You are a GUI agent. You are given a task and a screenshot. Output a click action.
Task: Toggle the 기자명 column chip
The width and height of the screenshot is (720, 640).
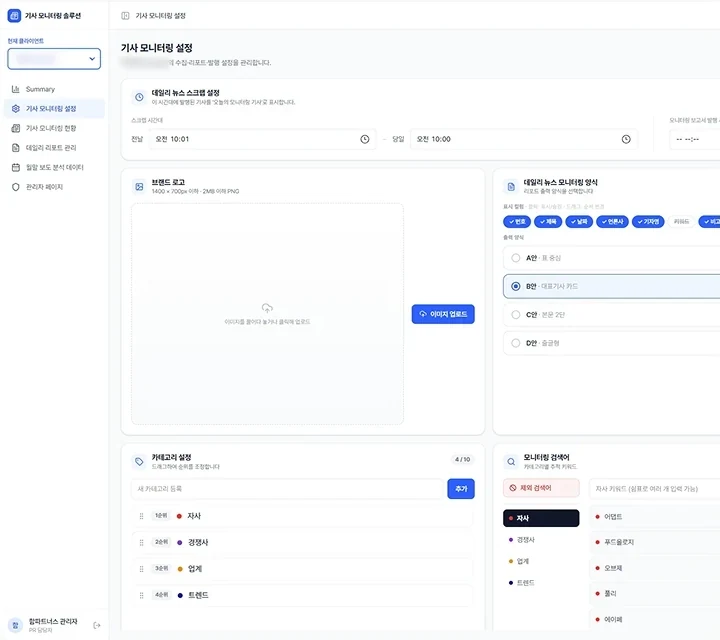click(648, 222)
